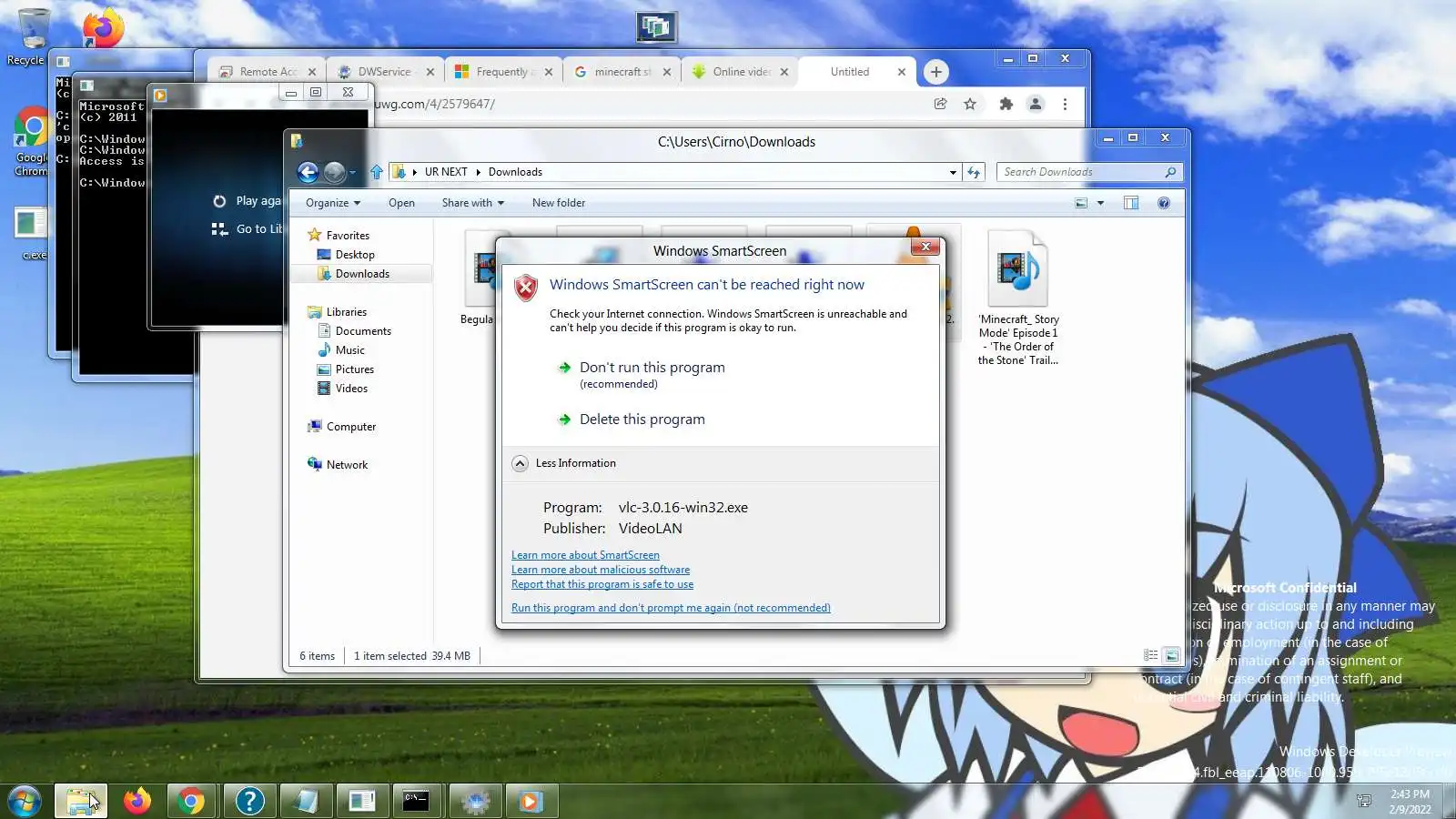Open the Notepad taskbar icon
Screen dimensions: 1456x819
(306, 801)
